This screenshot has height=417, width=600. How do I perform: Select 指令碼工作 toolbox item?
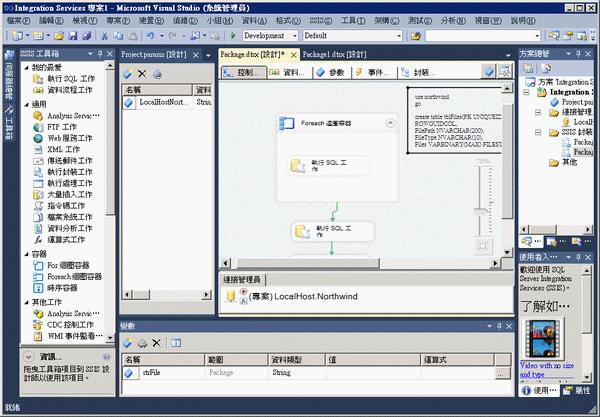point(59,206)
